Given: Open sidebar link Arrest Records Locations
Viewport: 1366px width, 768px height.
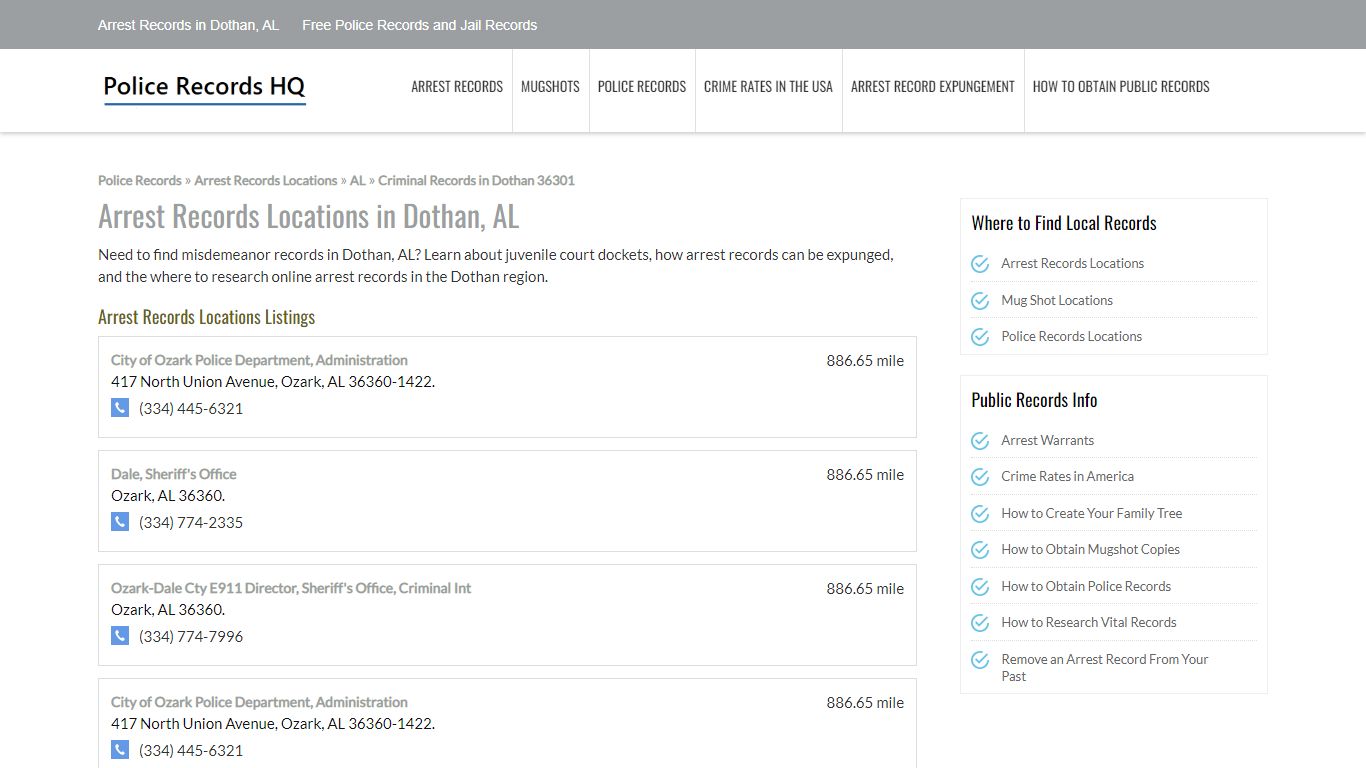Looking at the screenshot, I should 1073,264.
